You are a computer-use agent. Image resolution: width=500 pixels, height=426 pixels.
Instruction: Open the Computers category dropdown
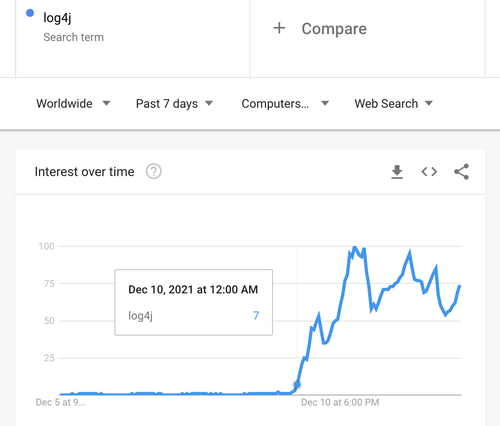pyautogui.click(x=285, y=104)
